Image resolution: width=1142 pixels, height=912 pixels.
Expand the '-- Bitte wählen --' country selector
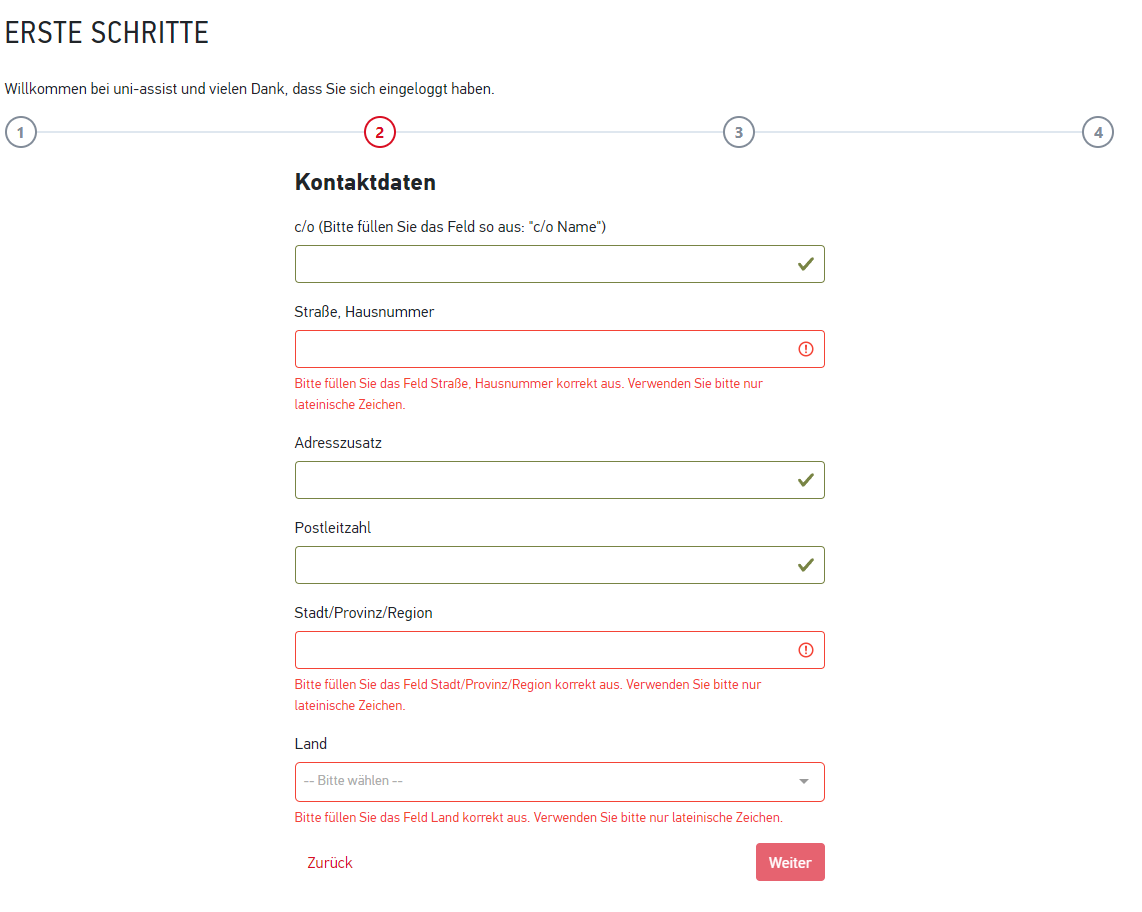pos(540,781)
